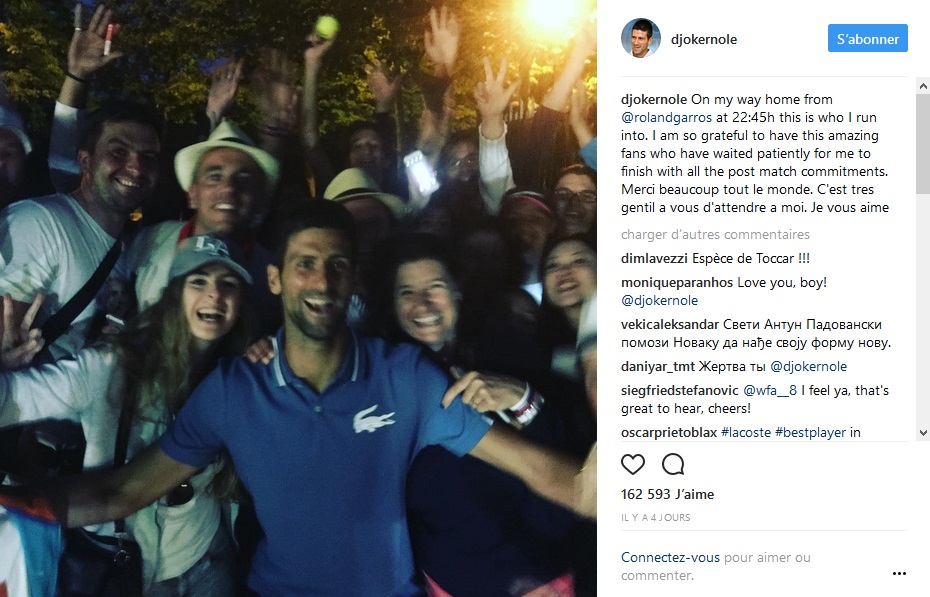The image size is (930, 597).
Task: Open the comment speech bubble icon
Action: tap(673, 464)
